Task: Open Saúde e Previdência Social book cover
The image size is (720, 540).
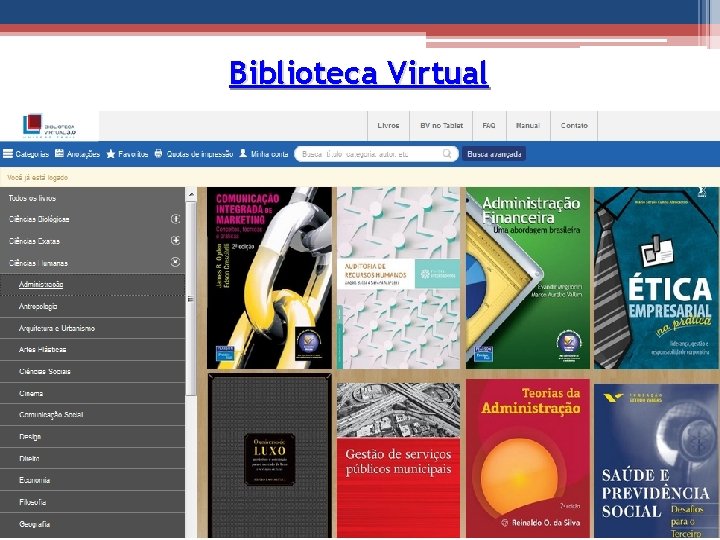Action: [x=656, y=461]
